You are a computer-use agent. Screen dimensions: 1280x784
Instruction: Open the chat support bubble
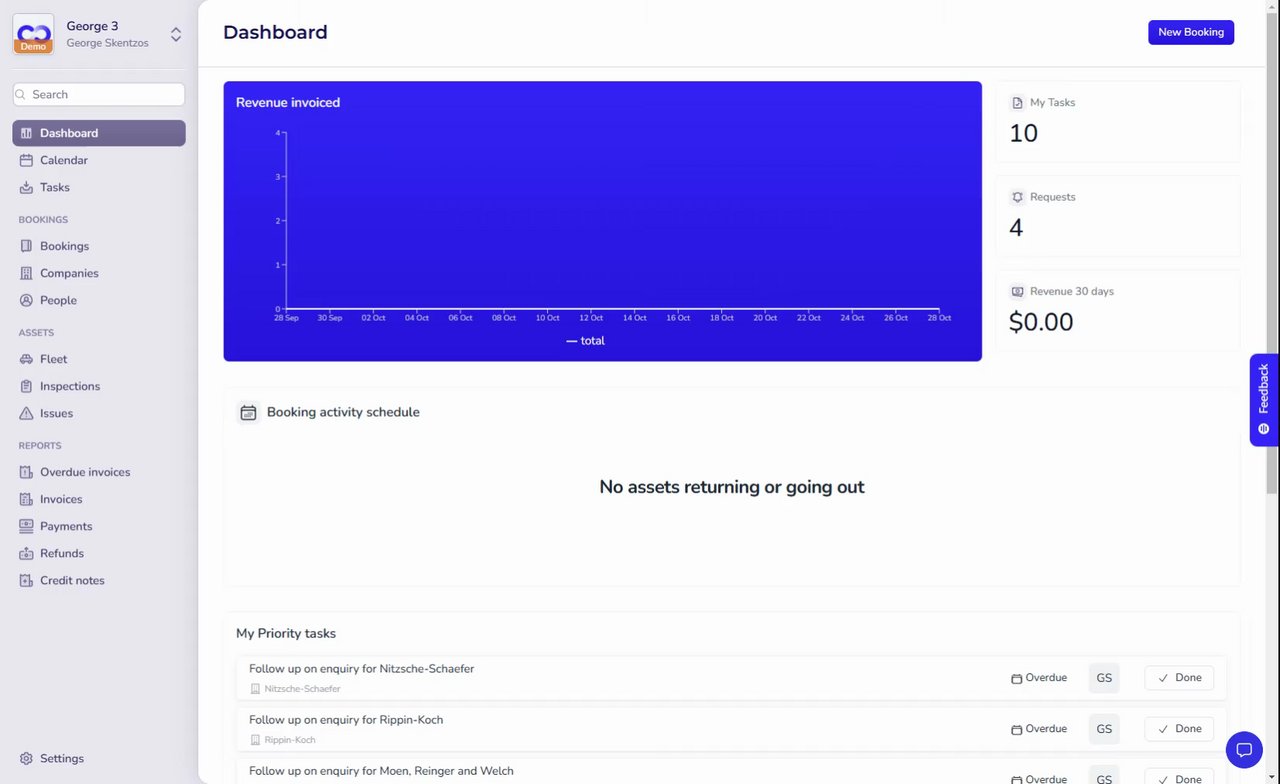pos(1244,749)
